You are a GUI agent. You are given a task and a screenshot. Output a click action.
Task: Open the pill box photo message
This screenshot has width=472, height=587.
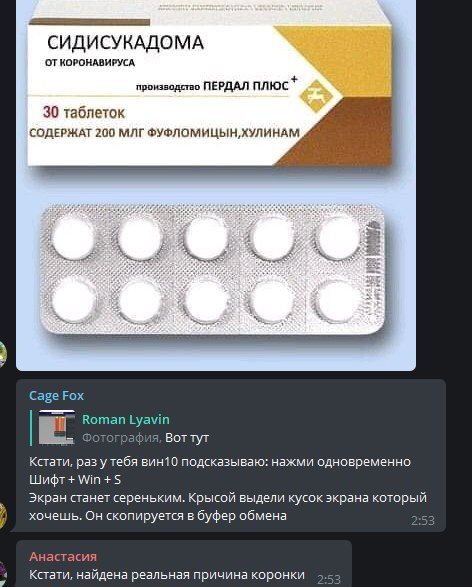pos(216,185)
